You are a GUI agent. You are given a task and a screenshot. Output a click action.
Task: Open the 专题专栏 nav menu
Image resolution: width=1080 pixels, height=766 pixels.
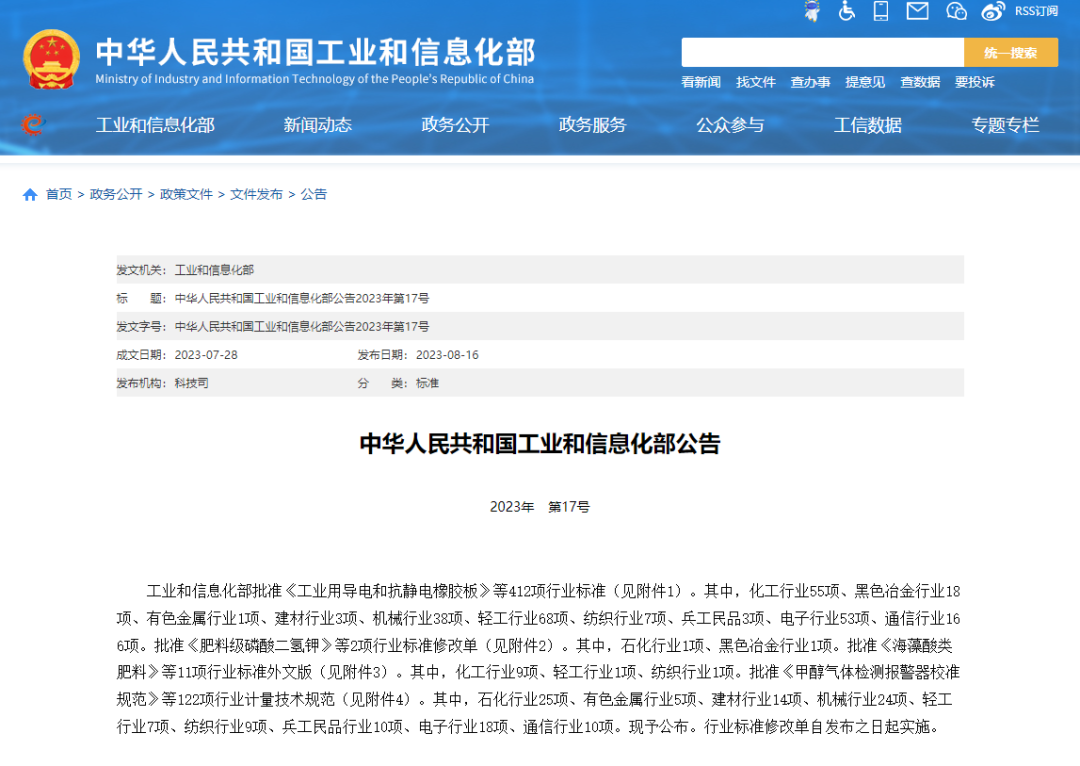point(1005,125)
